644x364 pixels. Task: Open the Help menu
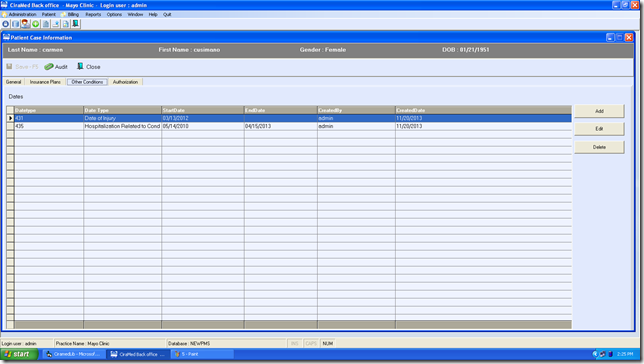(x=153, y=14)
